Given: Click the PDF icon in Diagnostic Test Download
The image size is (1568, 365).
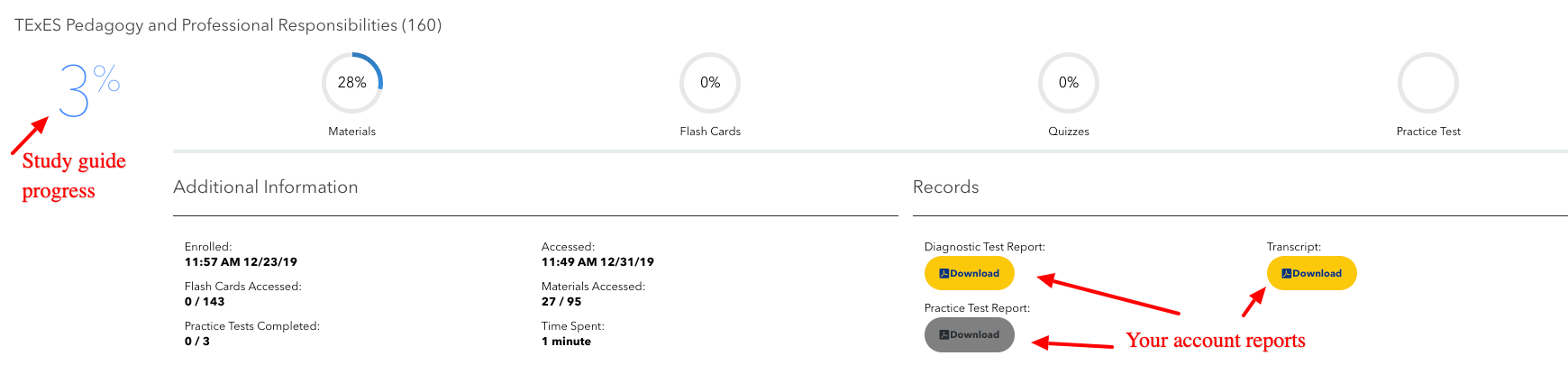Looking at the screenshot, I should tap(944, 274).
